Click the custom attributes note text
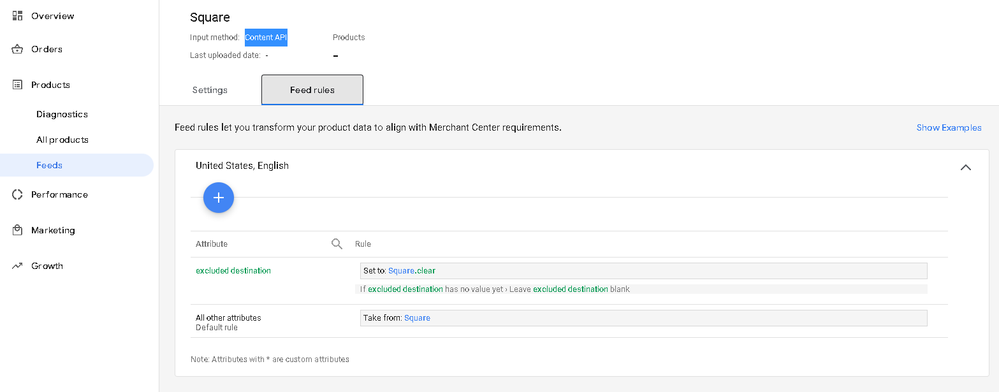This screenshot has height=392, width=999. coord(270,359)
